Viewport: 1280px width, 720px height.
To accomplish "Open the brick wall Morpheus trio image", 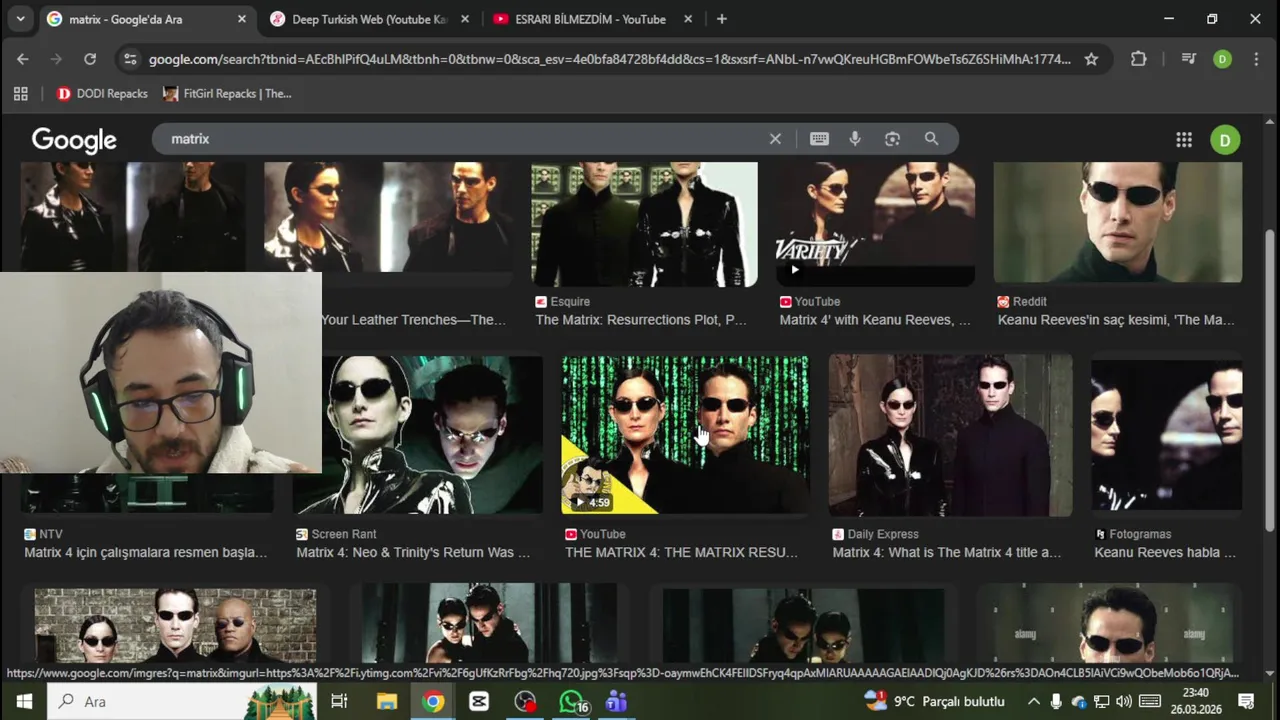I will click(x=175, y=625).
